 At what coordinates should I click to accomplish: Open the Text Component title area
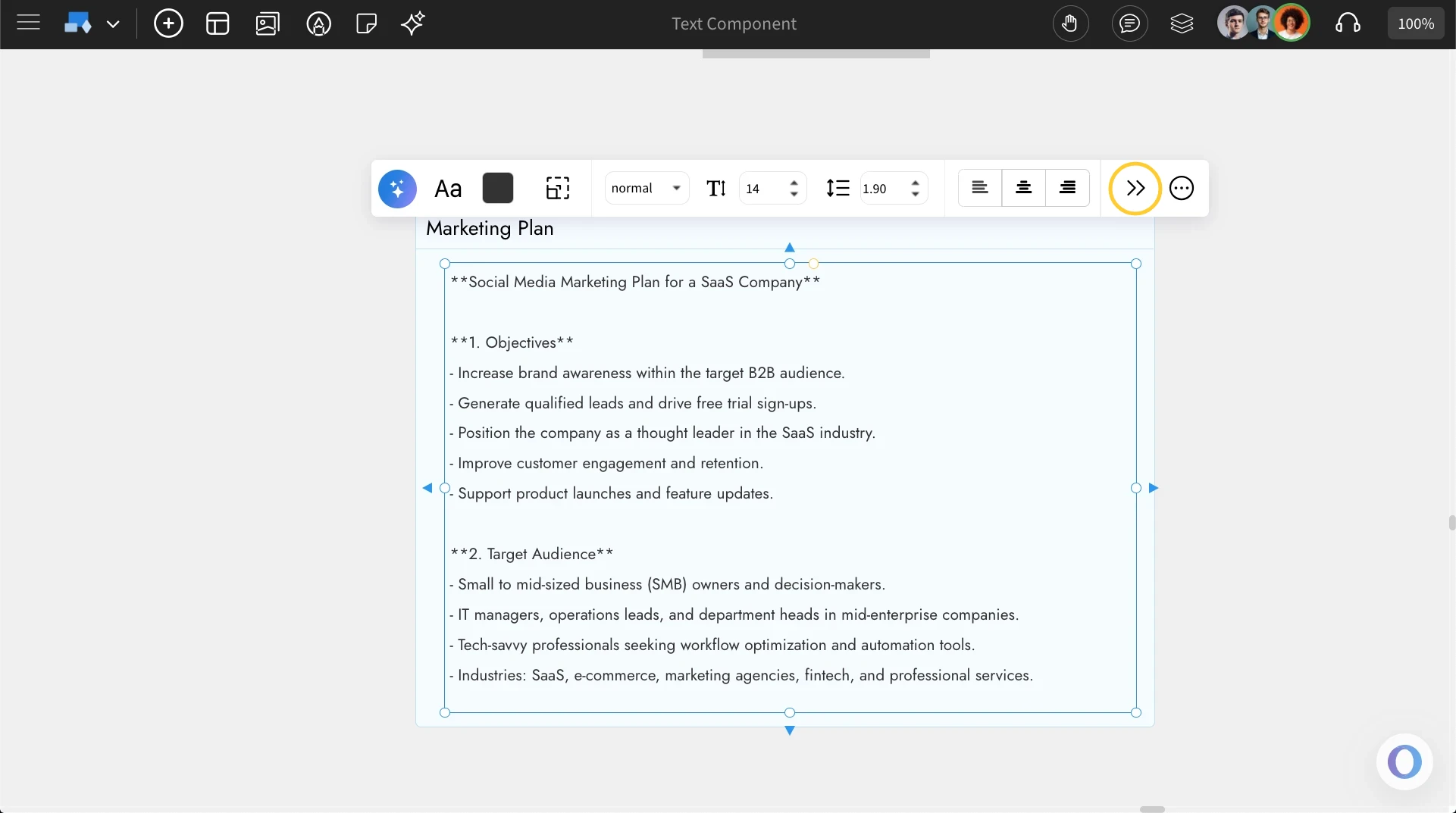click(x=734, y=23)
